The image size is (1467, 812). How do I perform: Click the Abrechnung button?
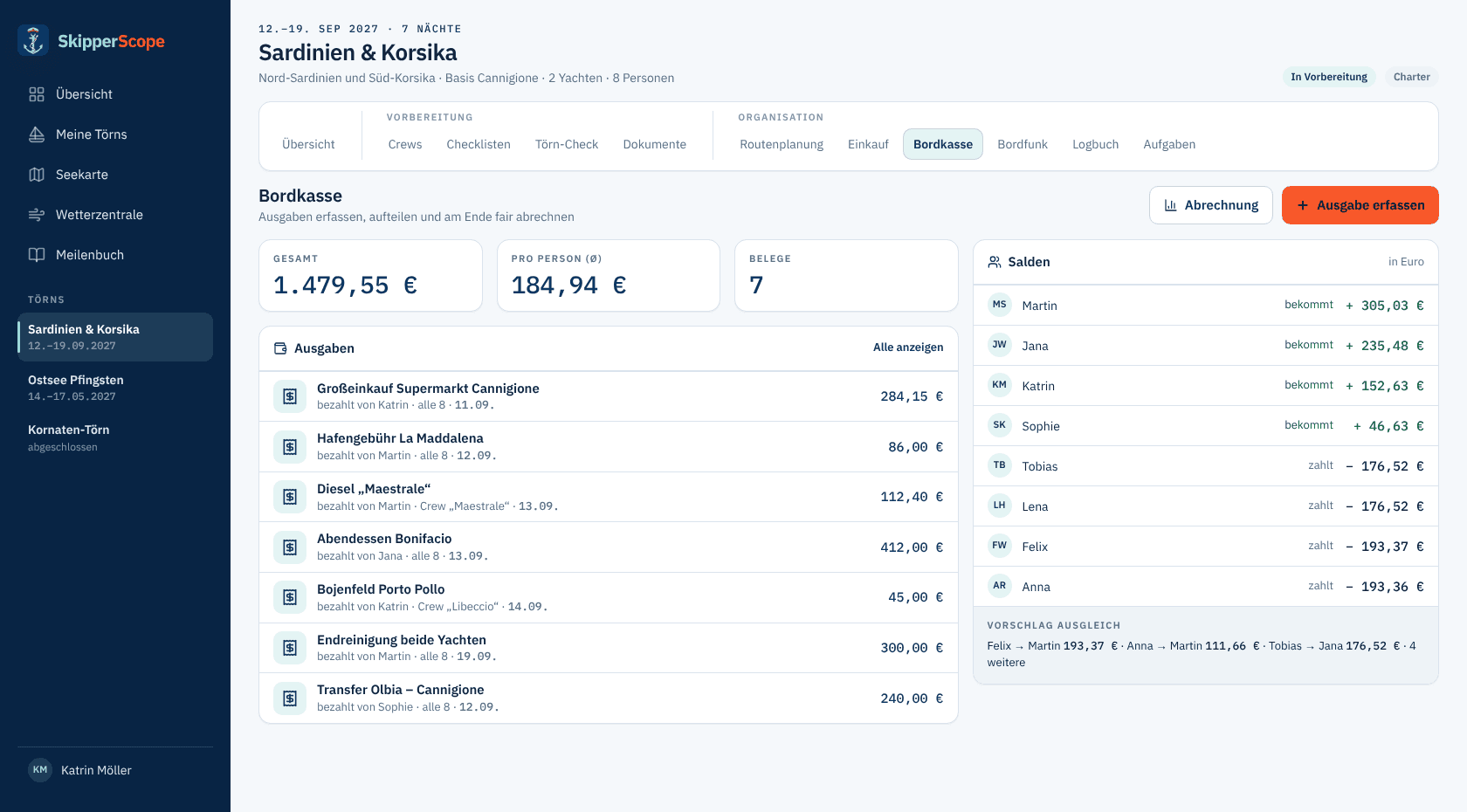1211,205
